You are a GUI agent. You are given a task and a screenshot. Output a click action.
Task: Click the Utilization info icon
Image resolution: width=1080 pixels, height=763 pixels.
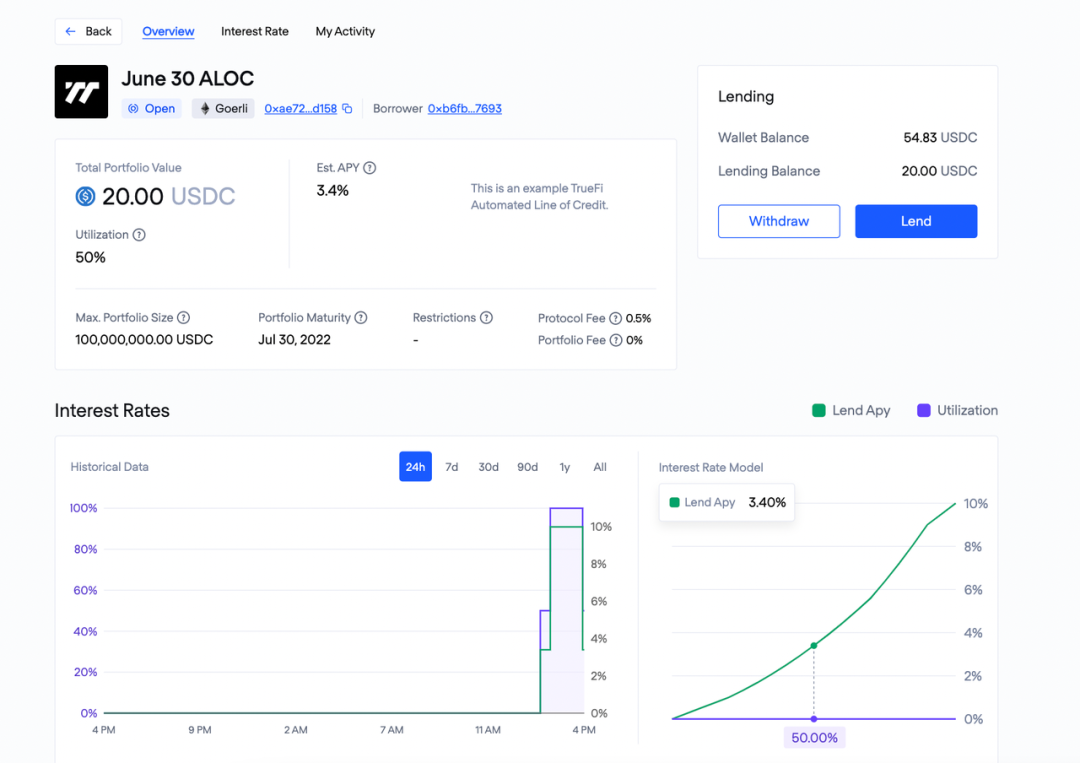pyautogui.click(x=139, y=235)
